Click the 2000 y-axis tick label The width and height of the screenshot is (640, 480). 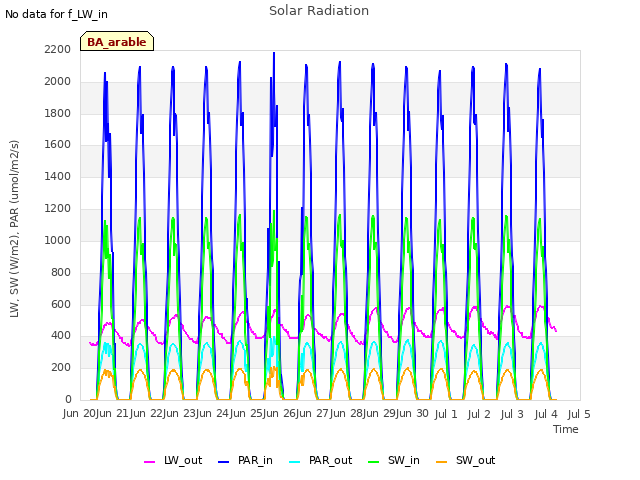click(58, 81)
